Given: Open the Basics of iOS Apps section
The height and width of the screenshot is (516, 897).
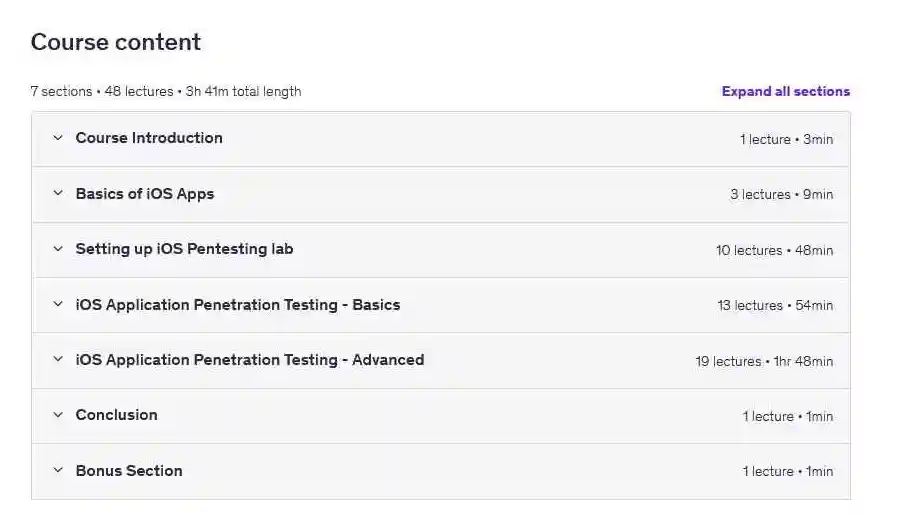Looking at the screenshot, I should tap(145, 194).
